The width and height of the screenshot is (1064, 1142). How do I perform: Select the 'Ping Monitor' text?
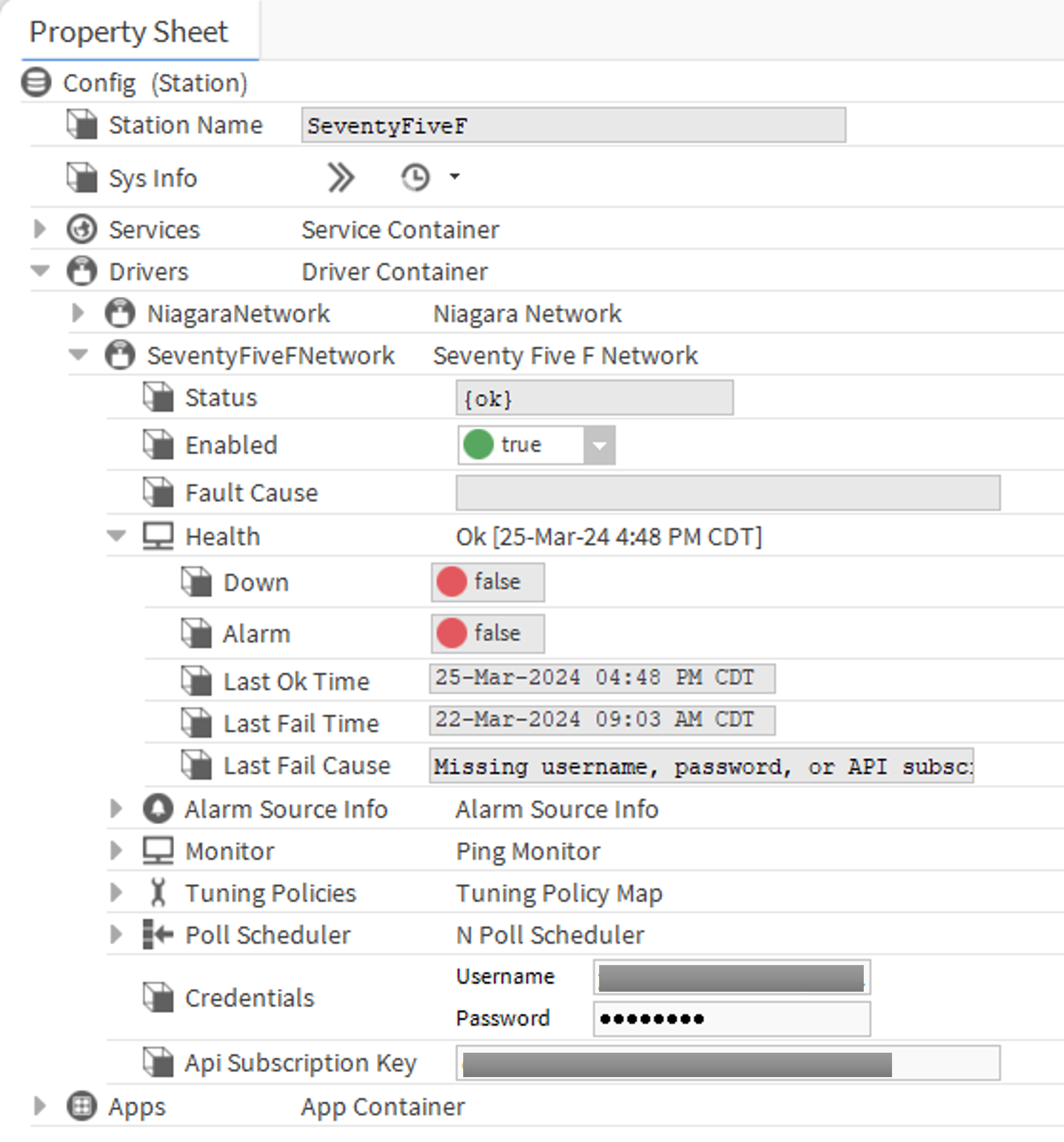(x=528, y=851)
